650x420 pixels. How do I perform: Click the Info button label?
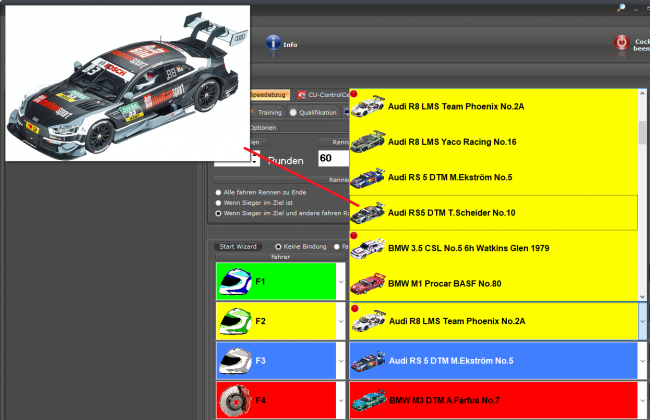[290, 45]
